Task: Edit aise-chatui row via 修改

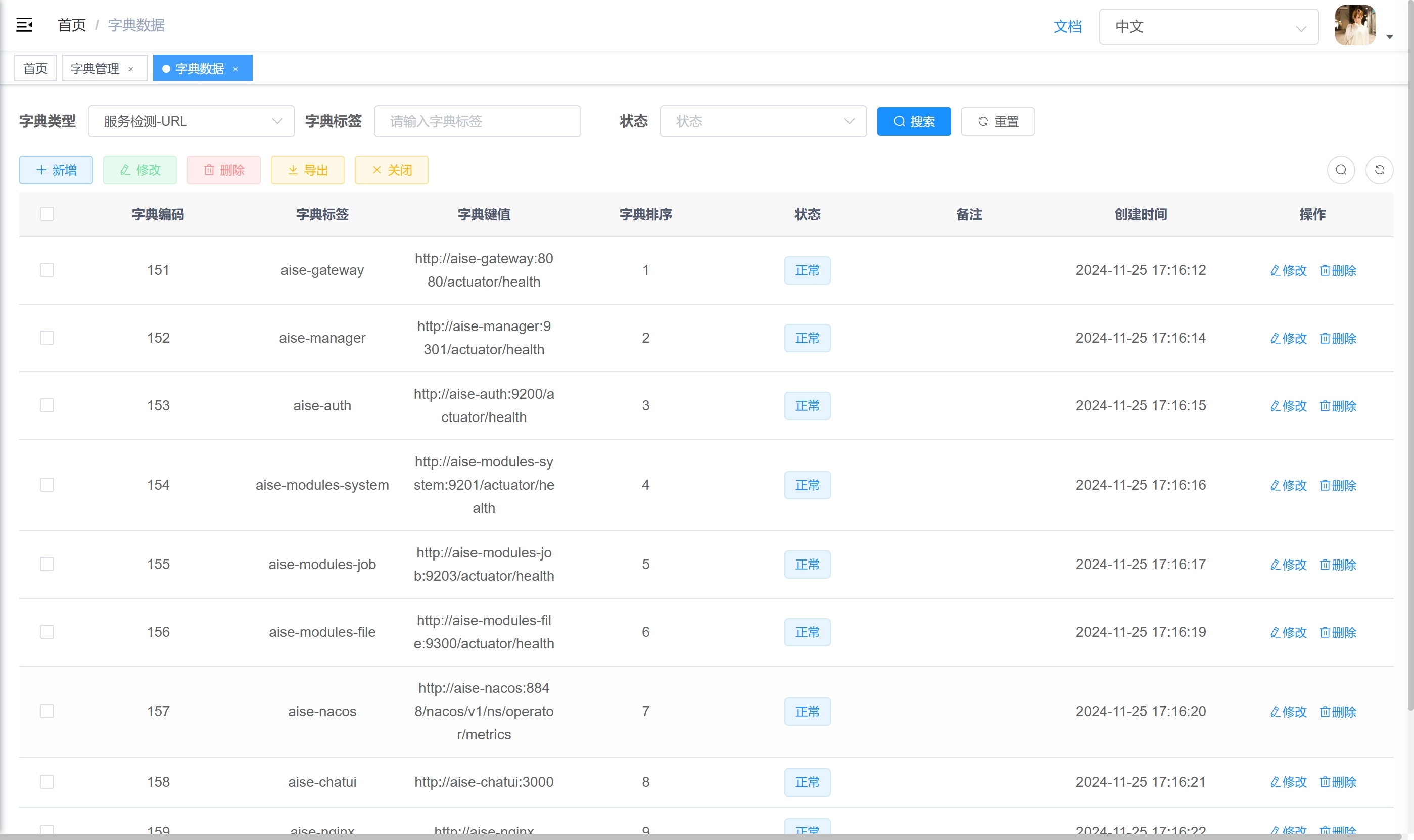Action: click(1288, 782)
